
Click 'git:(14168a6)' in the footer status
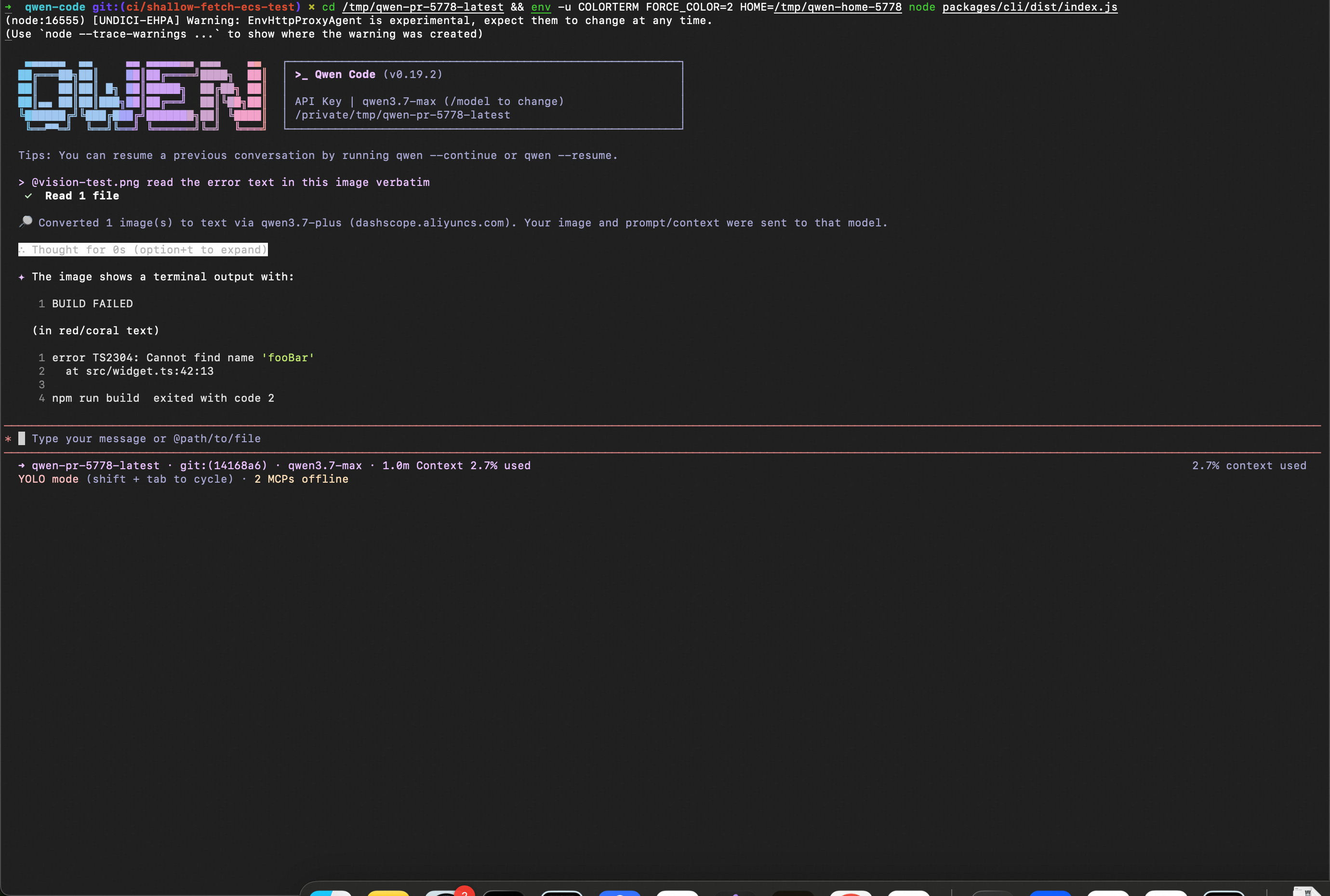[x=224, y=466]
